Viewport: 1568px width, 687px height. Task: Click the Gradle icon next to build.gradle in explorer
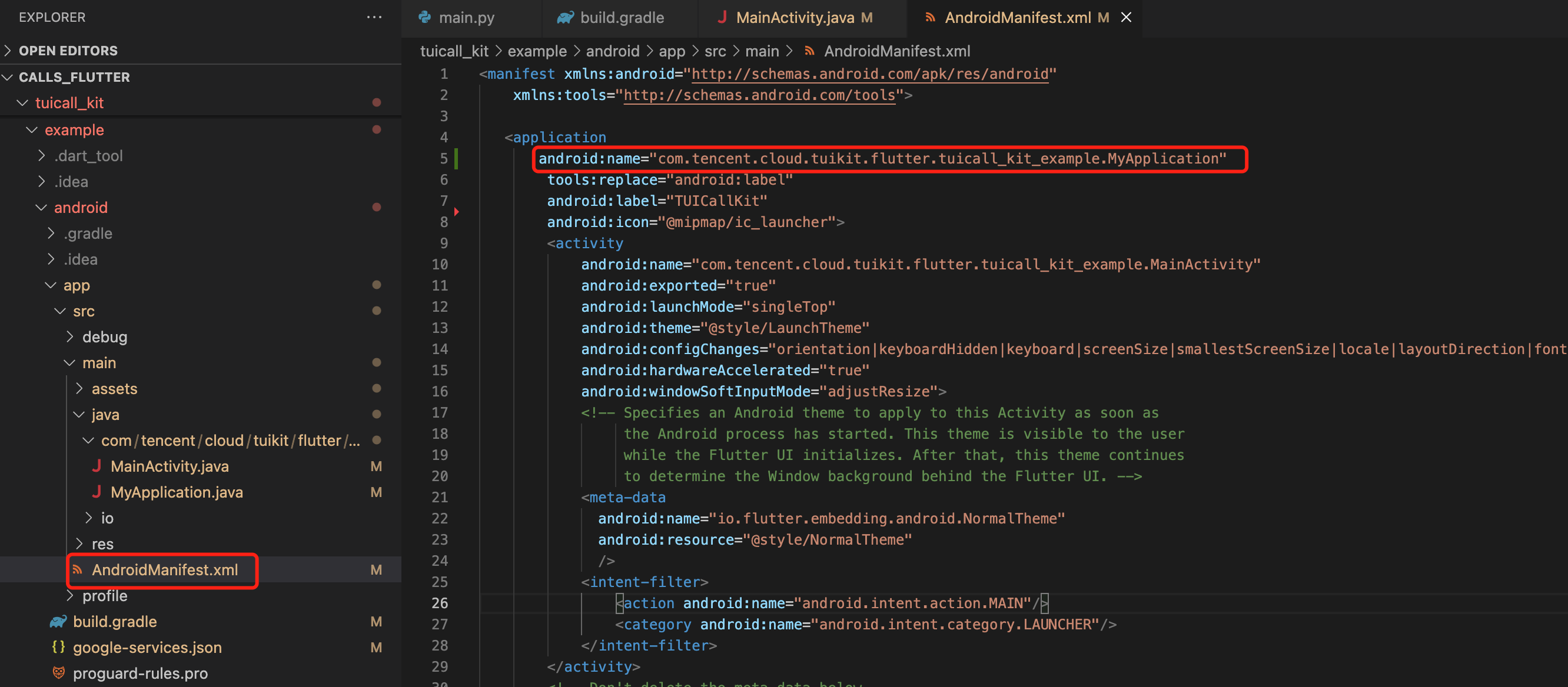click(58, 621)
